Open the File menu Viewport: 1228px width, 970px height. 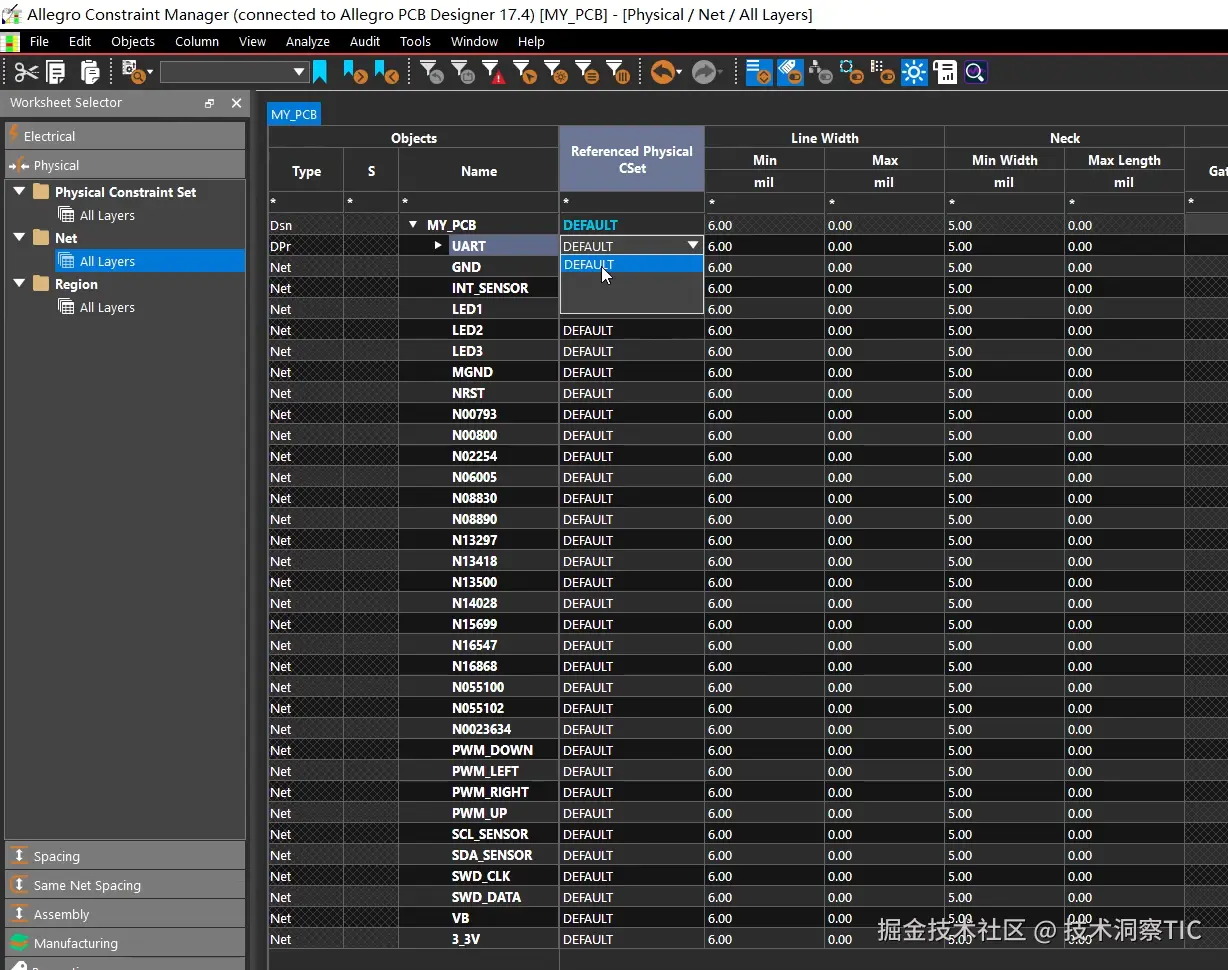(x=39, y=41)
